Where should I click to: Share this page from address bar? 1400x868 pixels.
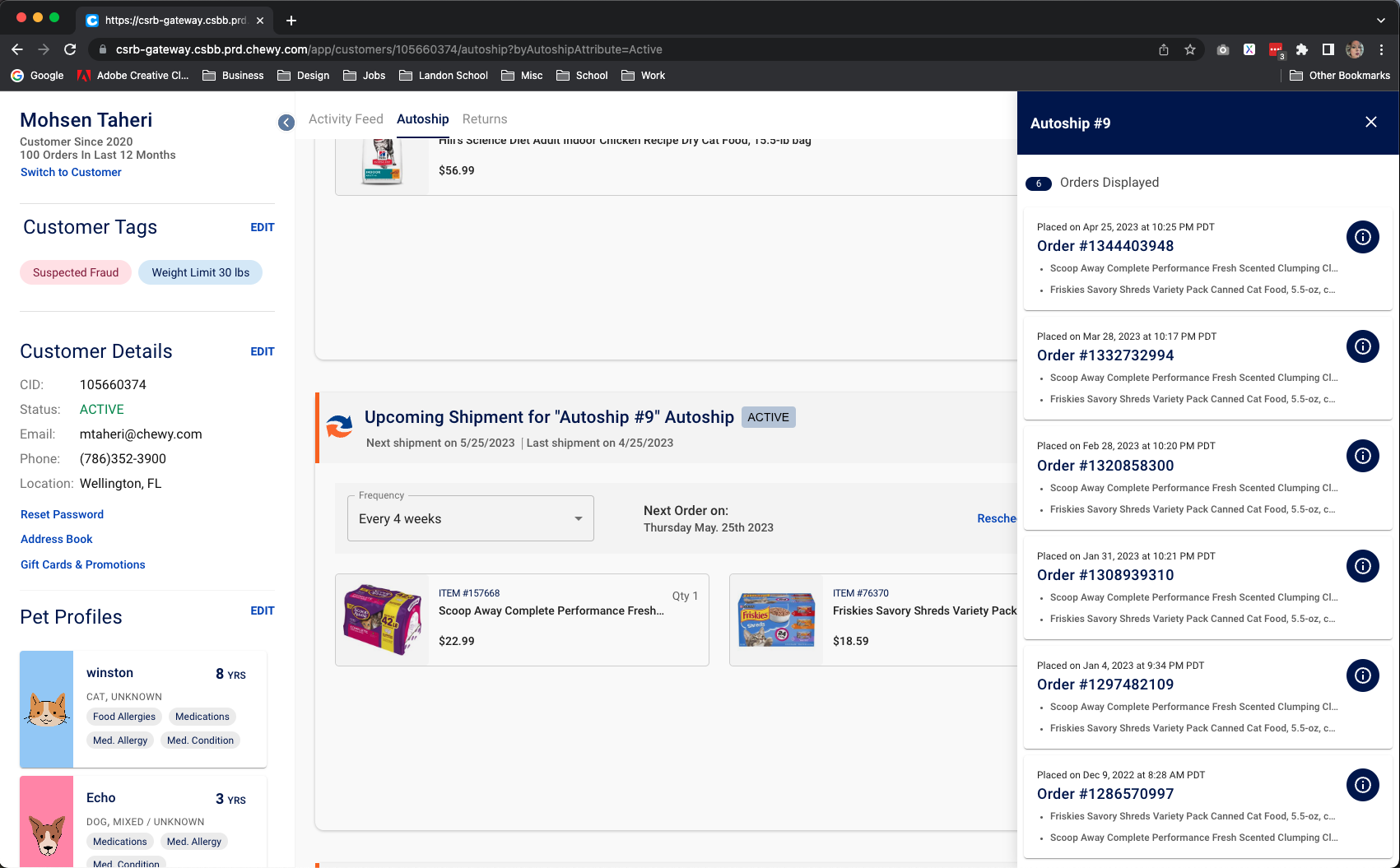pos(1164,49)
